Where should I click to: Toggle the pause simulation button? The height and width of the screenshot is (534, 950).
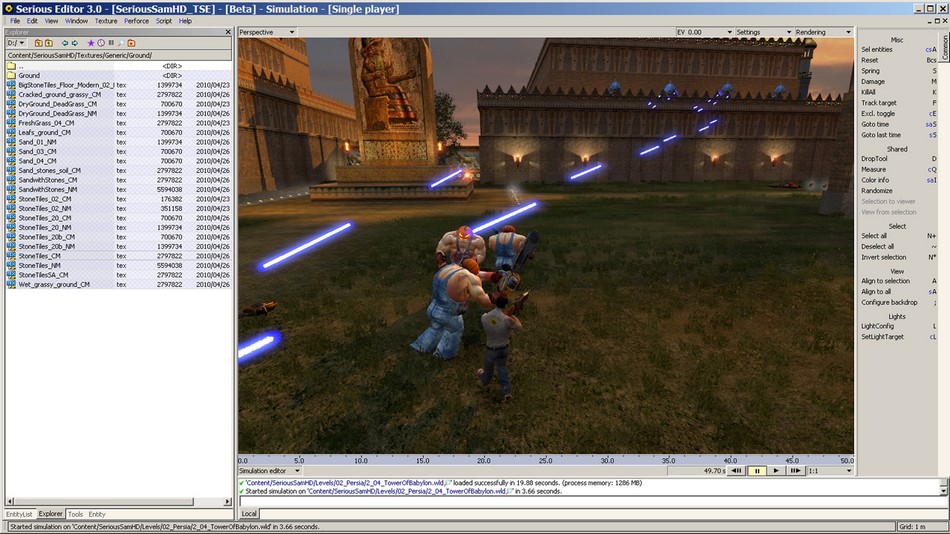756,470
